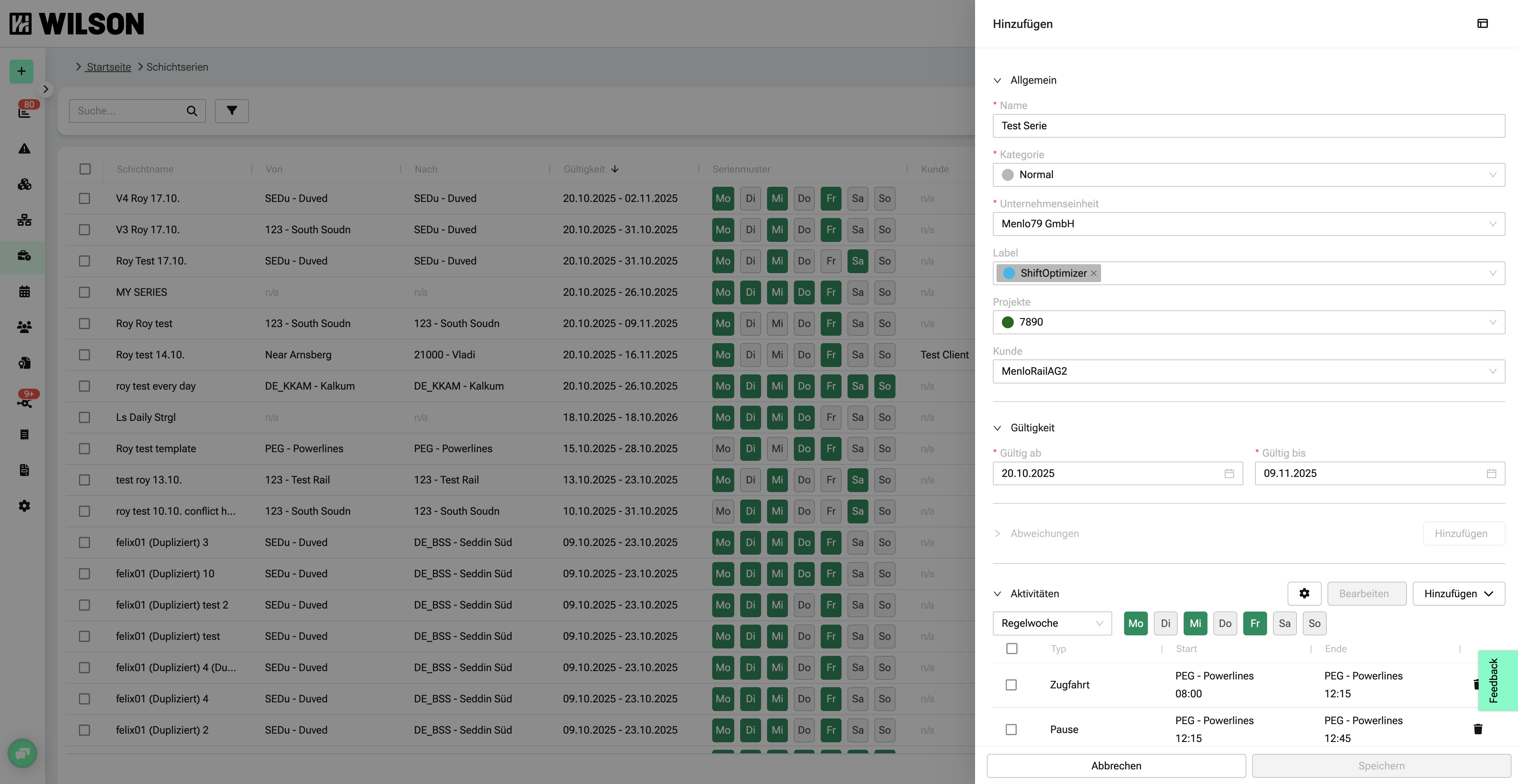This screenshot has width=1518, height=784.
Task: Click the Name input field
Action: click(x=1248, y=126)
